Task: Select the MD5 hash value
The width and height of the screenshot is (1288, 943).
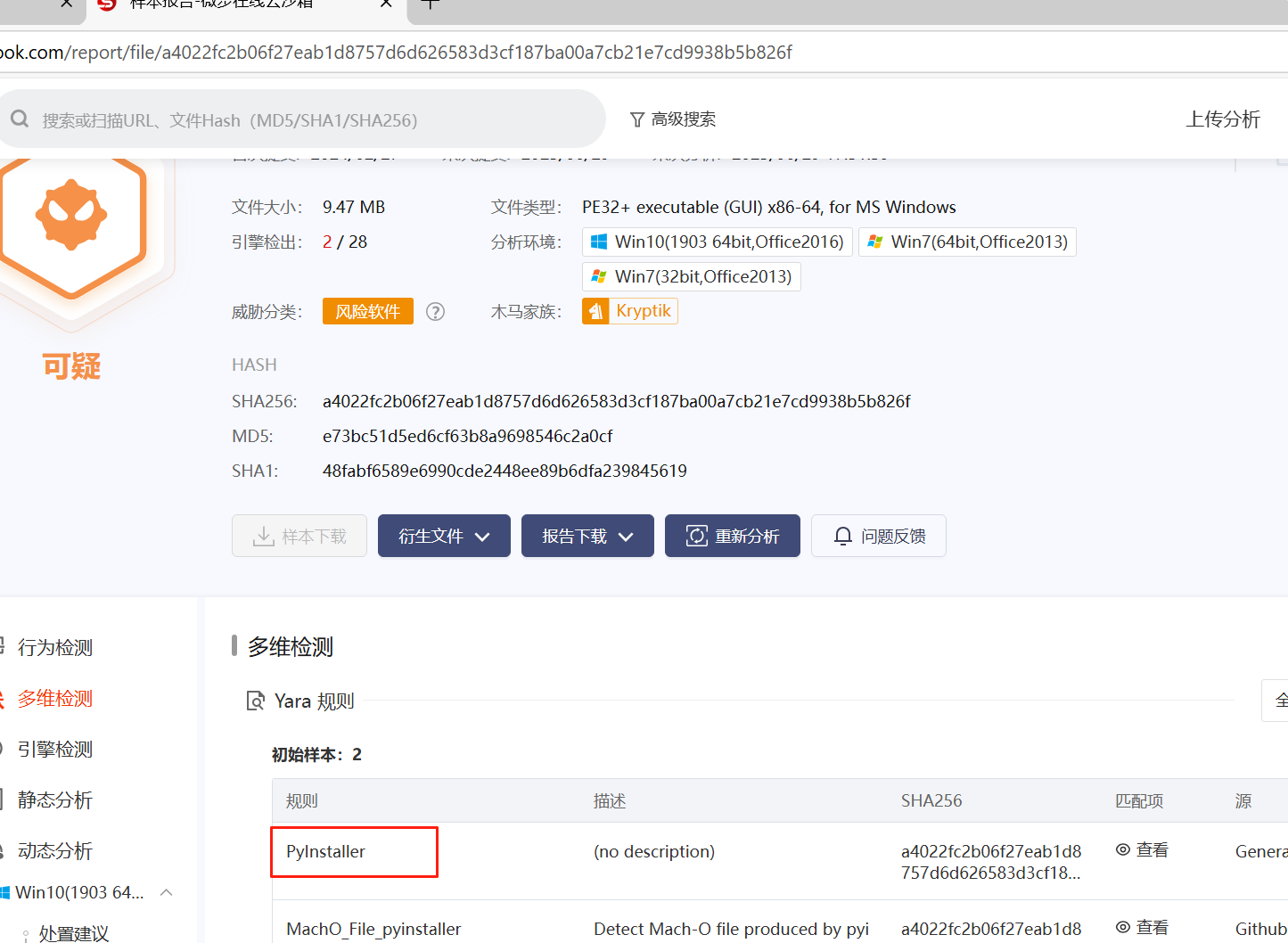Action: (x=468, y=436)
